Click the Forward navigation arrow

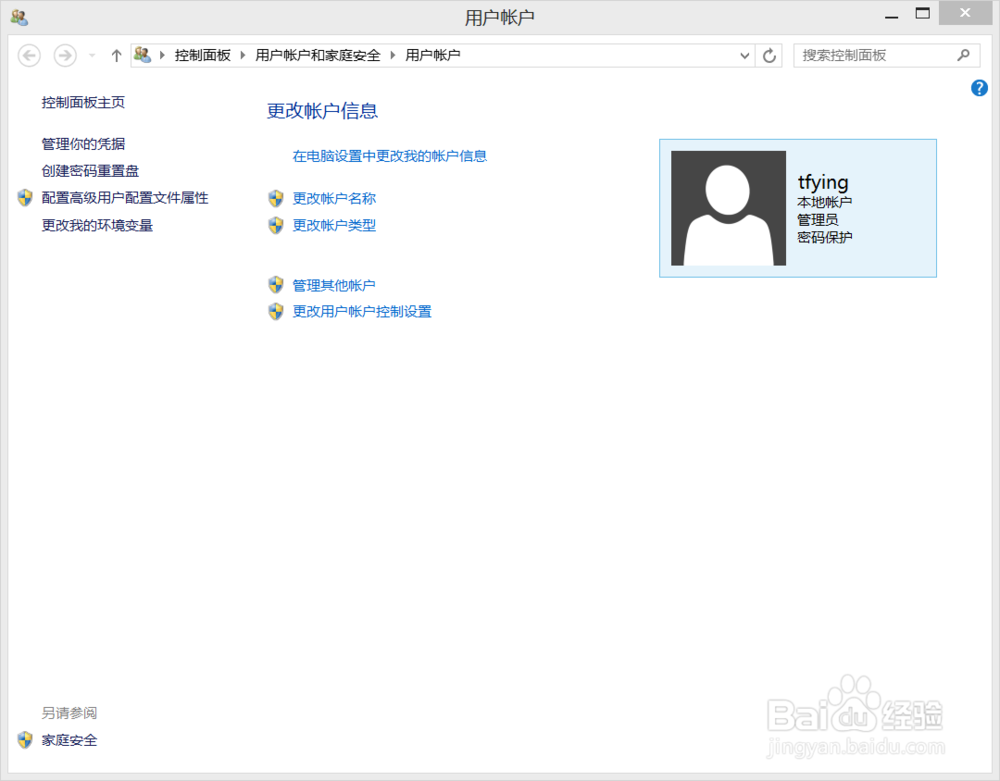click(x=64, y=55)
